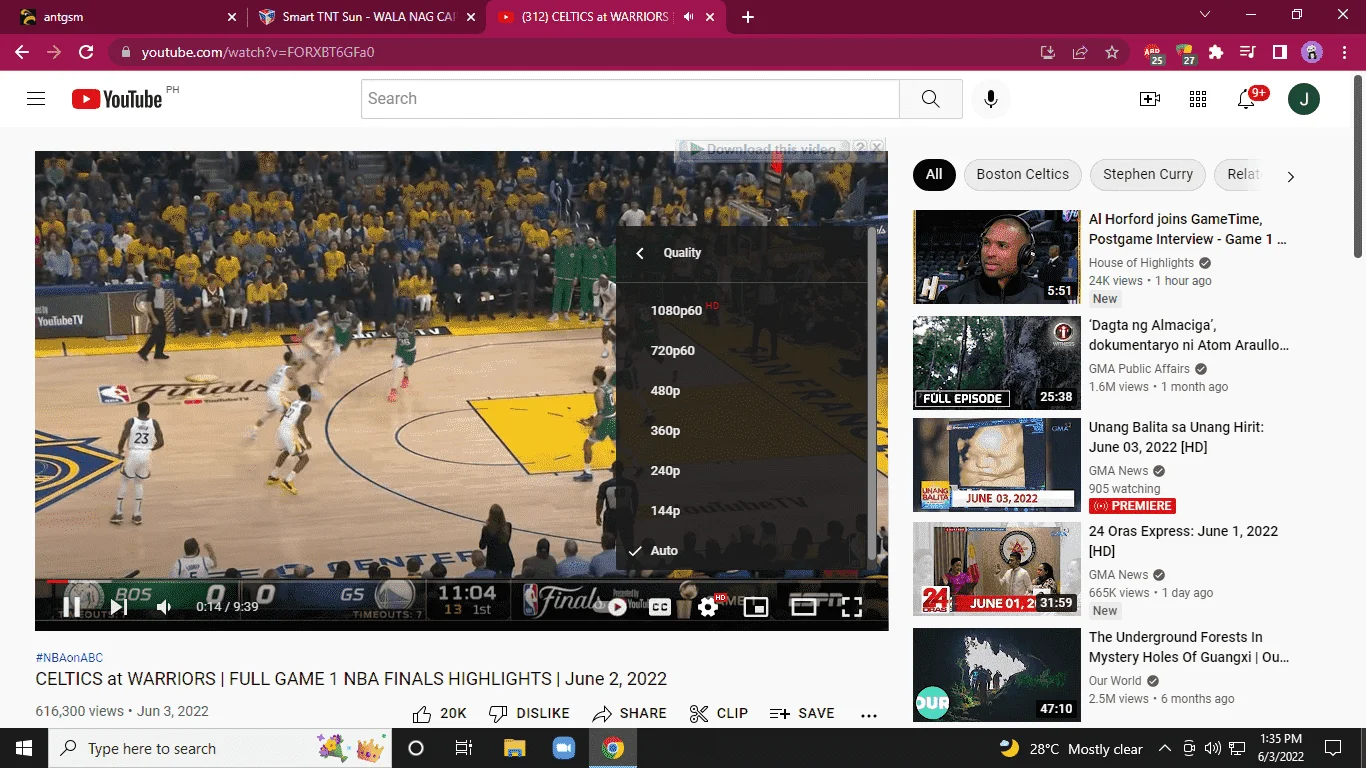Open Underground Forests video title

[x=1189, y=647]
